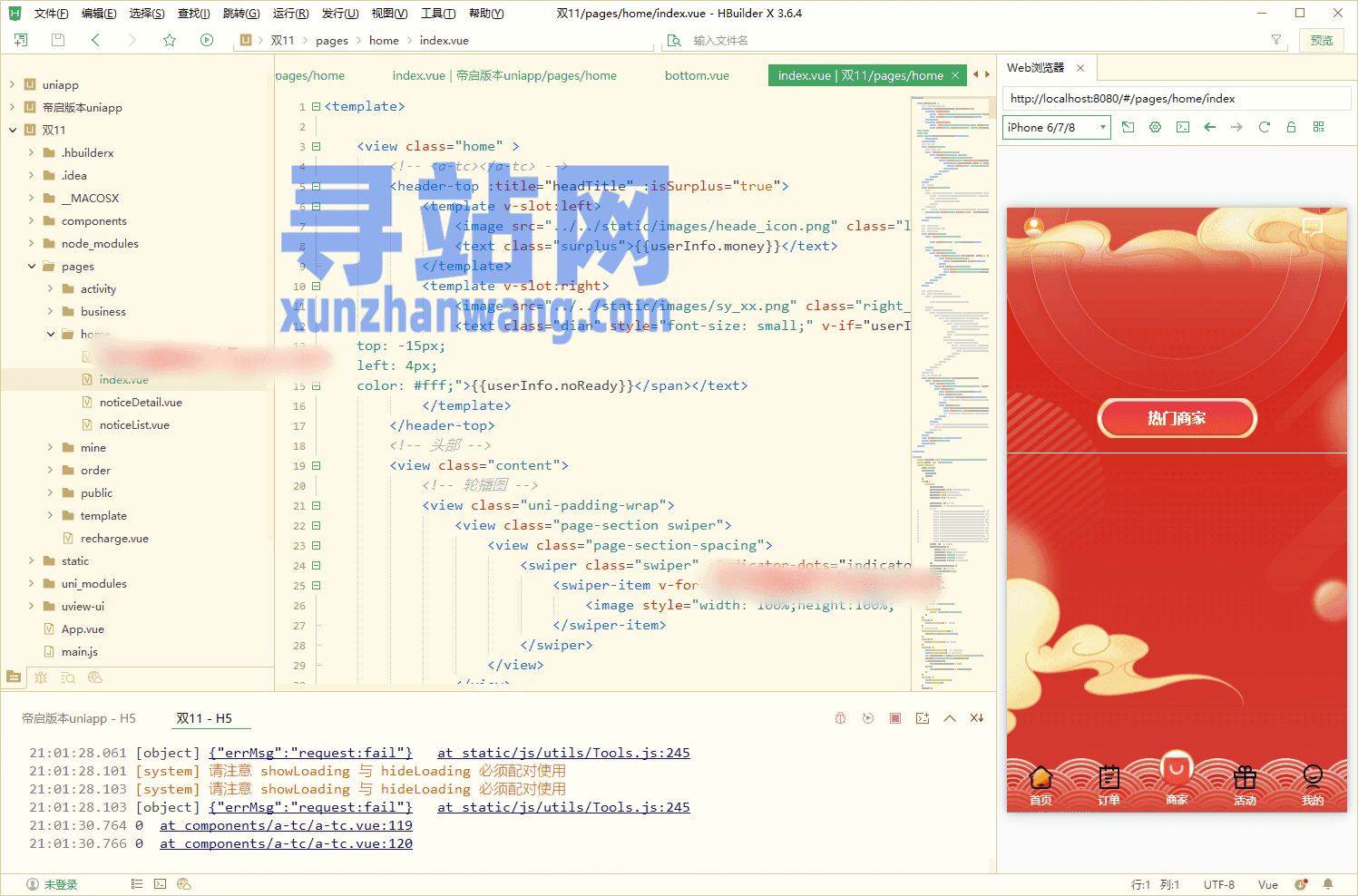Click the 预览 preview button

[1322, 40]
